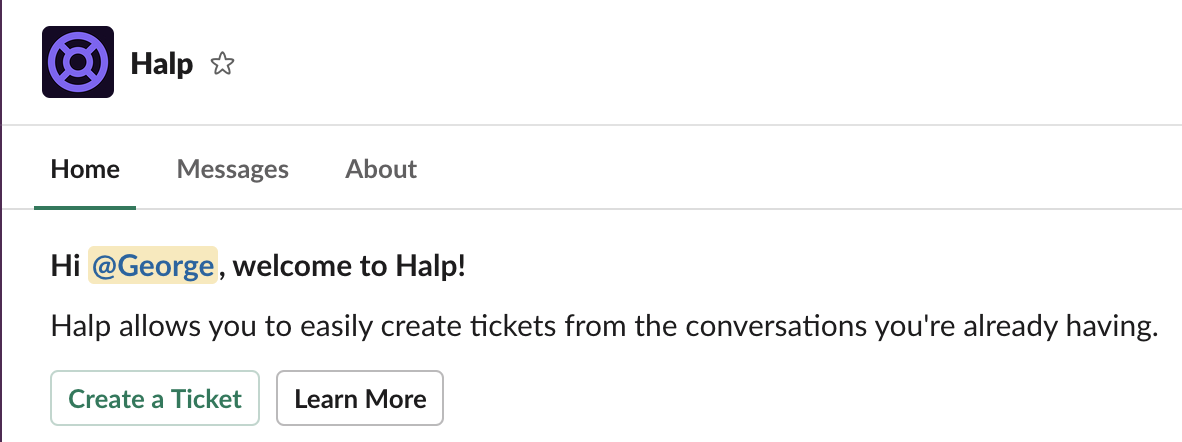The width and height of the screenshot is (1182, 442).
Task: Show information about the Halp app
Action: coord(381,169)
